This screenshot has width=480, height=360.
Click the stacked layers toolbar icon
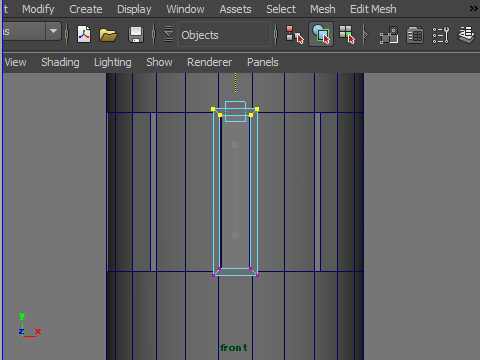[466, 35]
